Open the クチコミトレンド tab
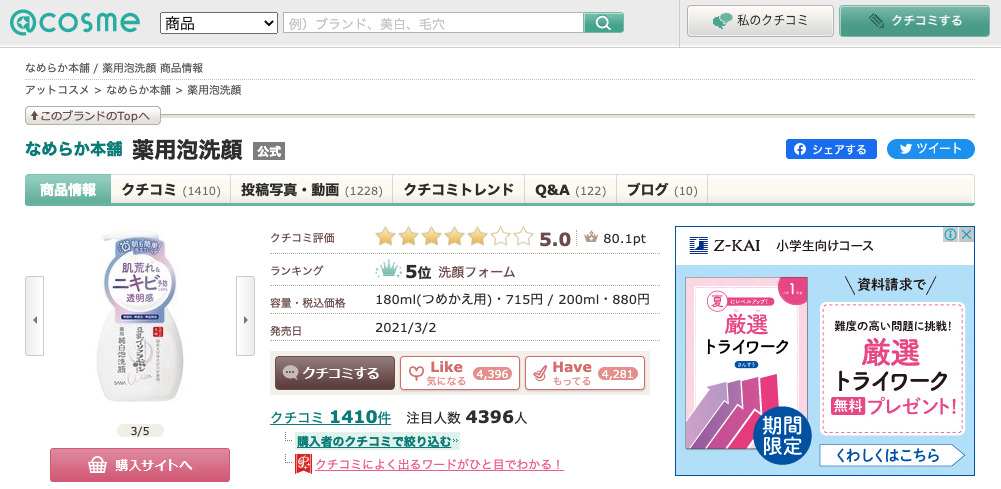Screen dimensions: 1001x489 point(458,190)
